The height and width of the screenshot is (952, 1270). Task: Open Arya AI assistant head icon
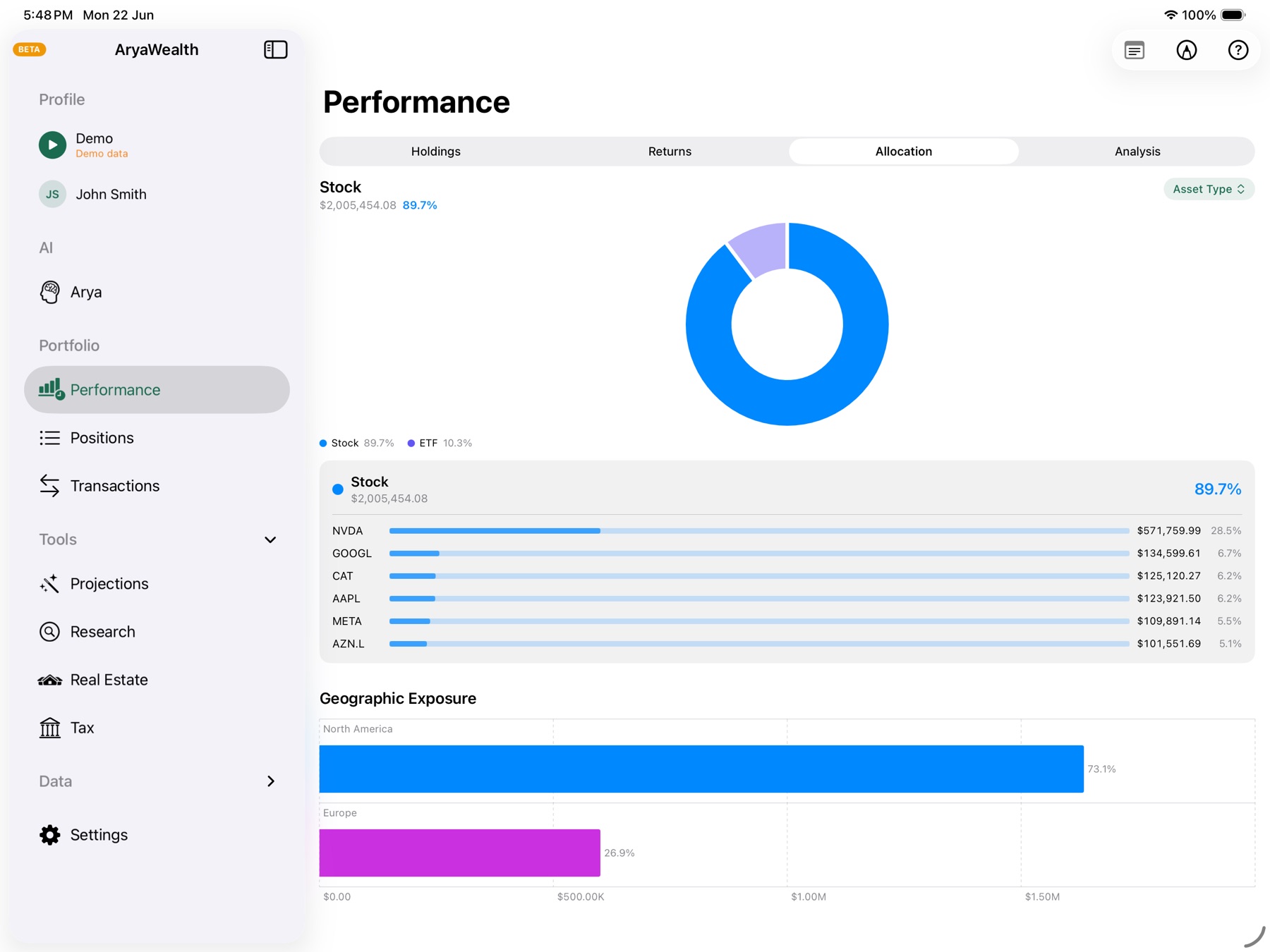click(x=49, y=292)
